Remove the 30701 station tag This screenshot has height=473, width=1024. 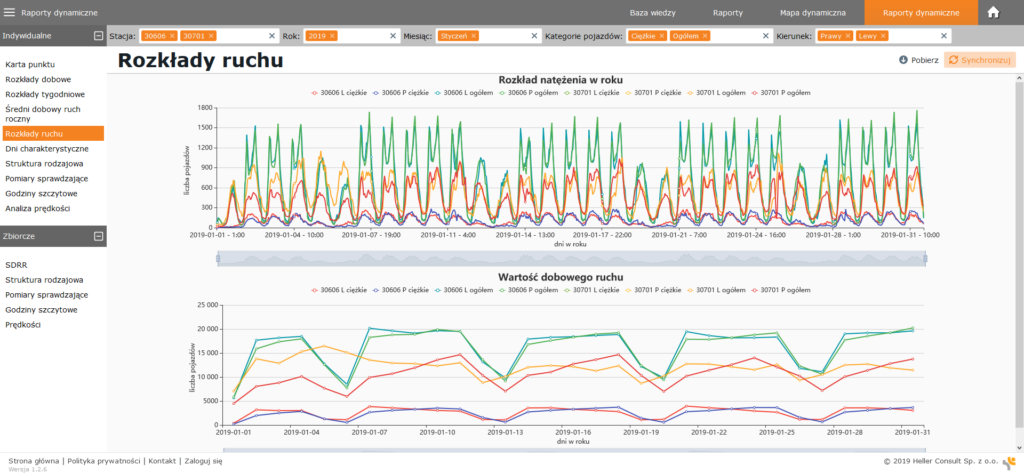click(x=212, y=36)
